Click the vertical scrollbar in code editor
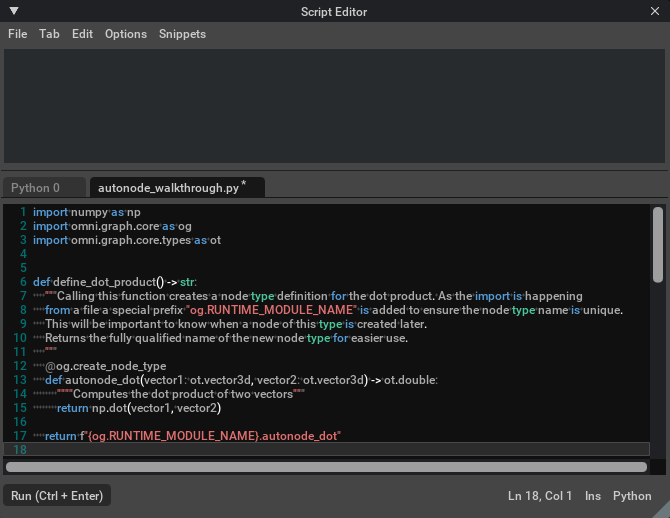 (657, 245)
